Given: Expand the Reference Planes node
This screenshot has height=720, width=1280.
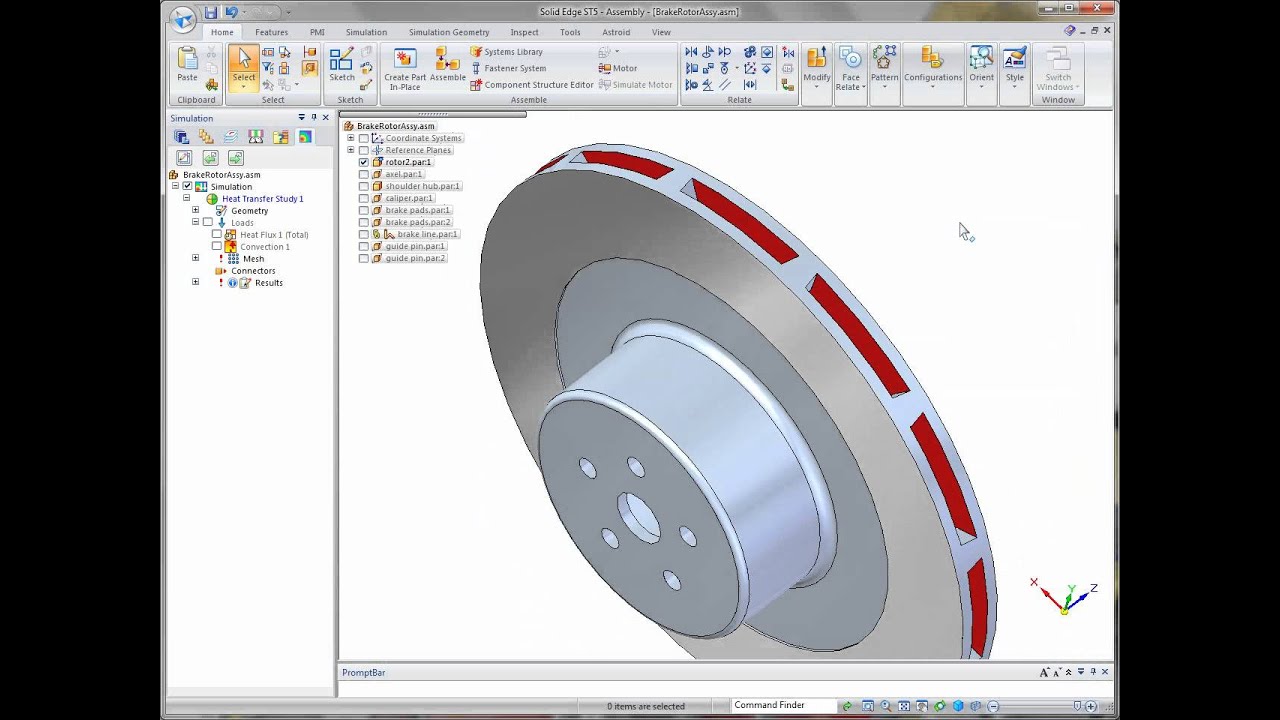Looking at the screenshot, I should point(351,150).
